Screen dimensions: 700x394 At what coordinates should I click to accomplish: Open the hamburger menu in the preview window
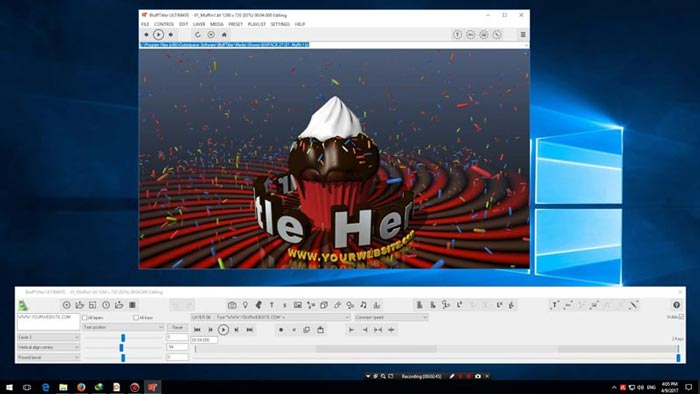tap(523, 34)
